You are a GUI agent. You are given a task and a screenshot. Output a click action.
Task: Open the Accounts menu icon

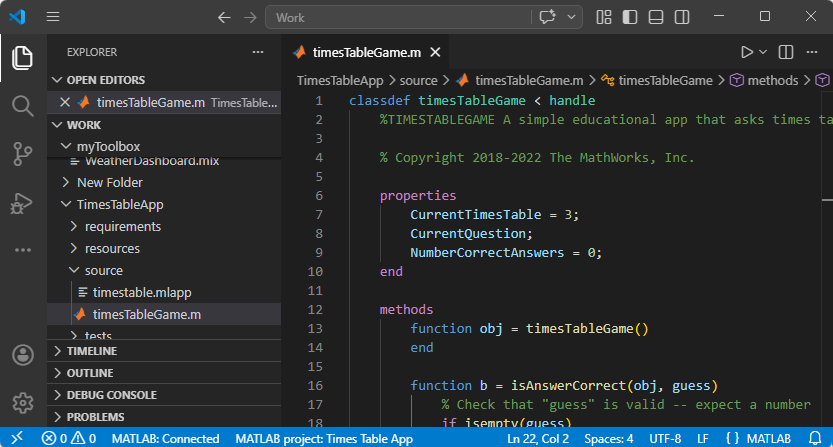[x=23, y=355]
